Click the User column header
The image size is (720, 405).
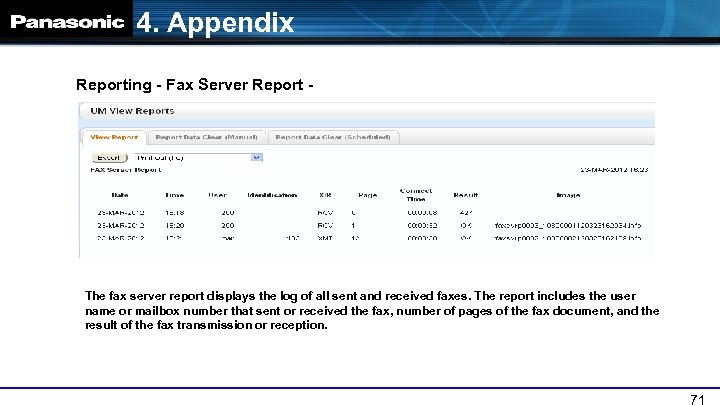point(217,195)
